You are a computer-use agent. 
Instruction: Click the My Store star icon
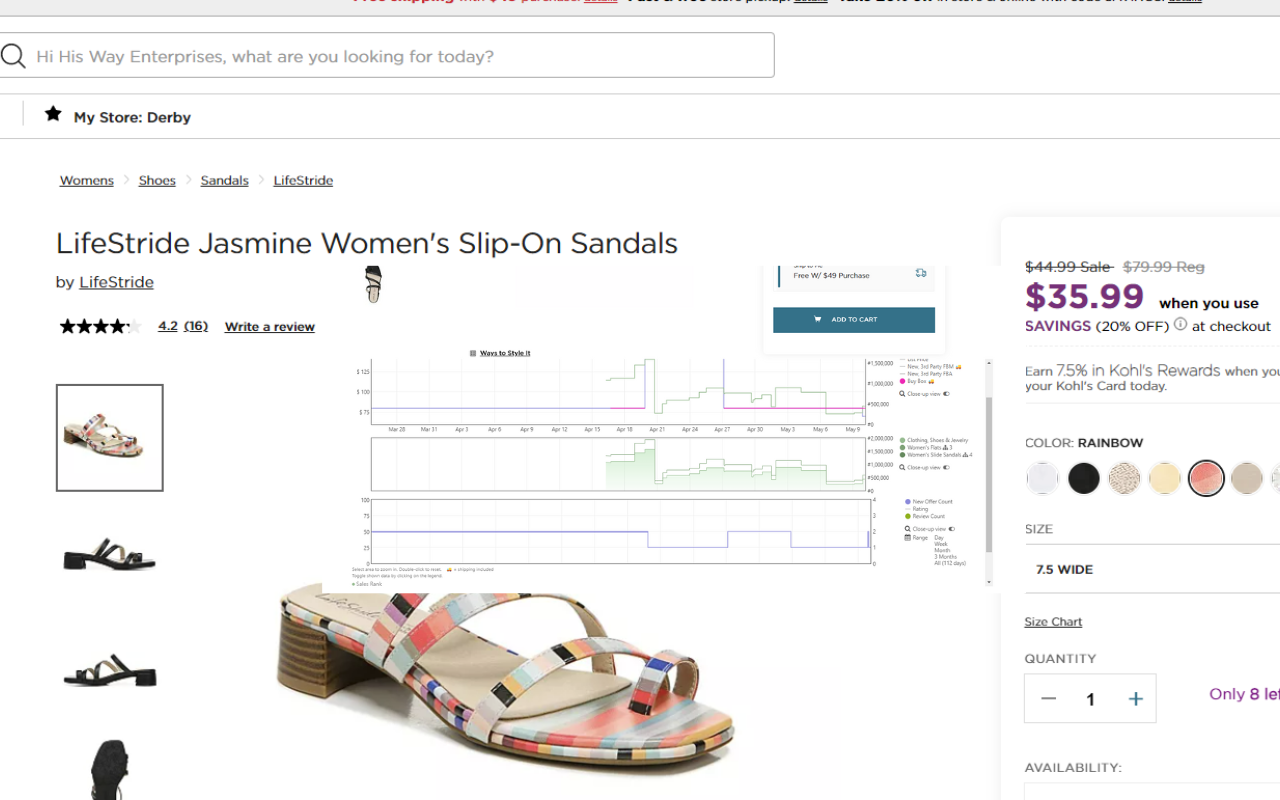point(53,114)
